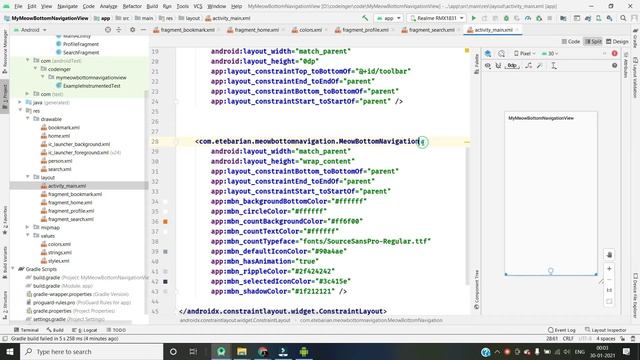640x360 pixels.
Task: Open the Component Tree side panel
Action: click(x=476, y=290)
